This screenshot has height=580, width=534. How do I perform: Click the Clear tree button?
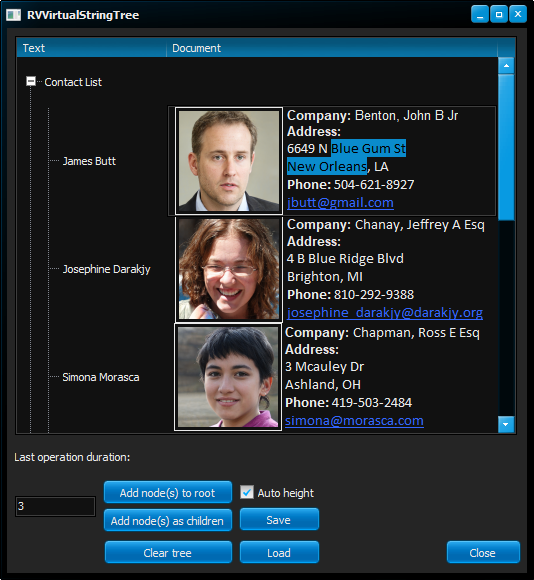point(168,552)
